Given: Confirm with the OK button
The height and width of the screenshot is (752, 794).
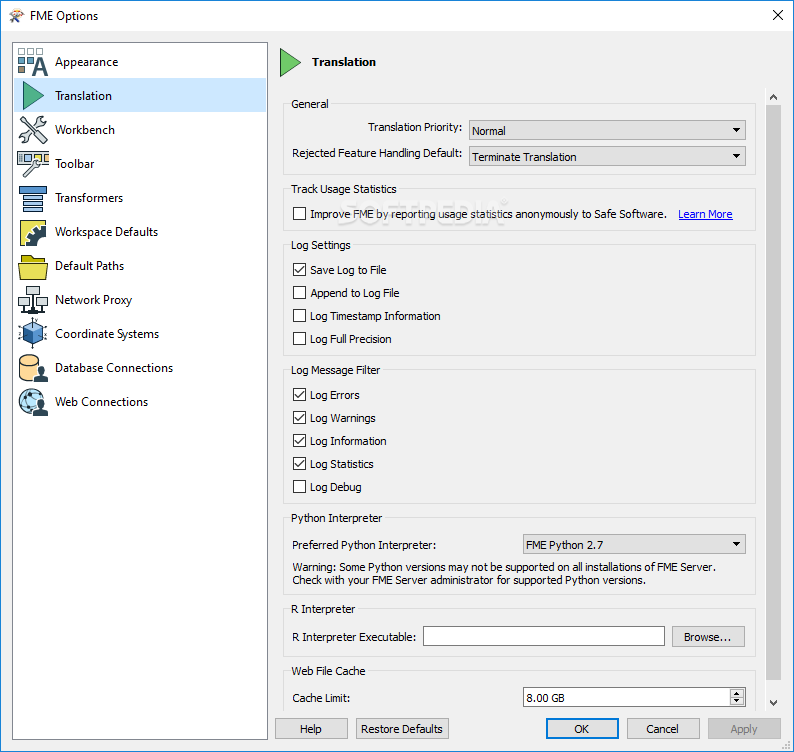Looking at the screenshot, I should (582, 729).
